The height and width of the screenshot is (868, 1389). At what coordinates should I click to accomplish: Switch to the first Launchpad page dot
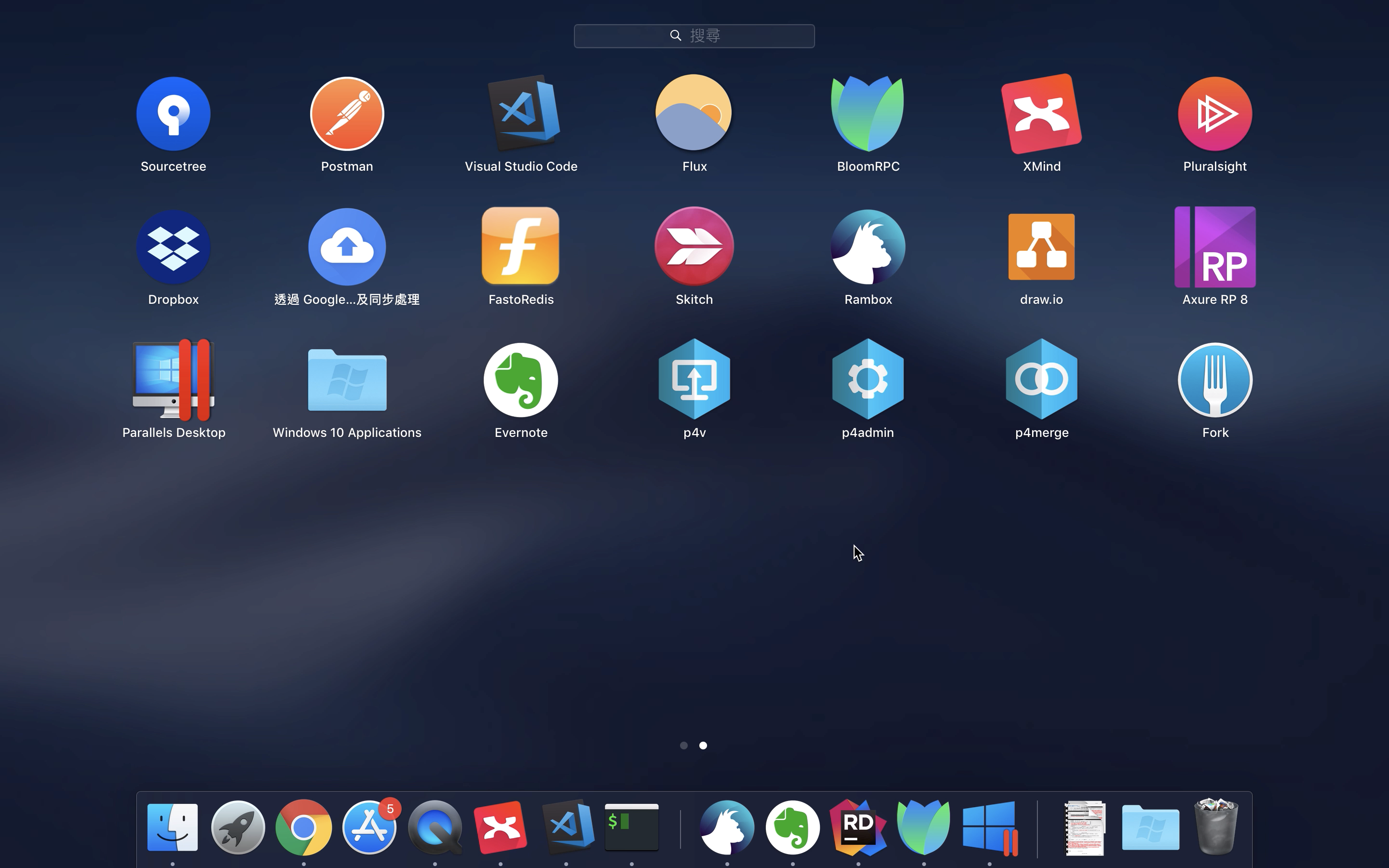tap(683, 745)
